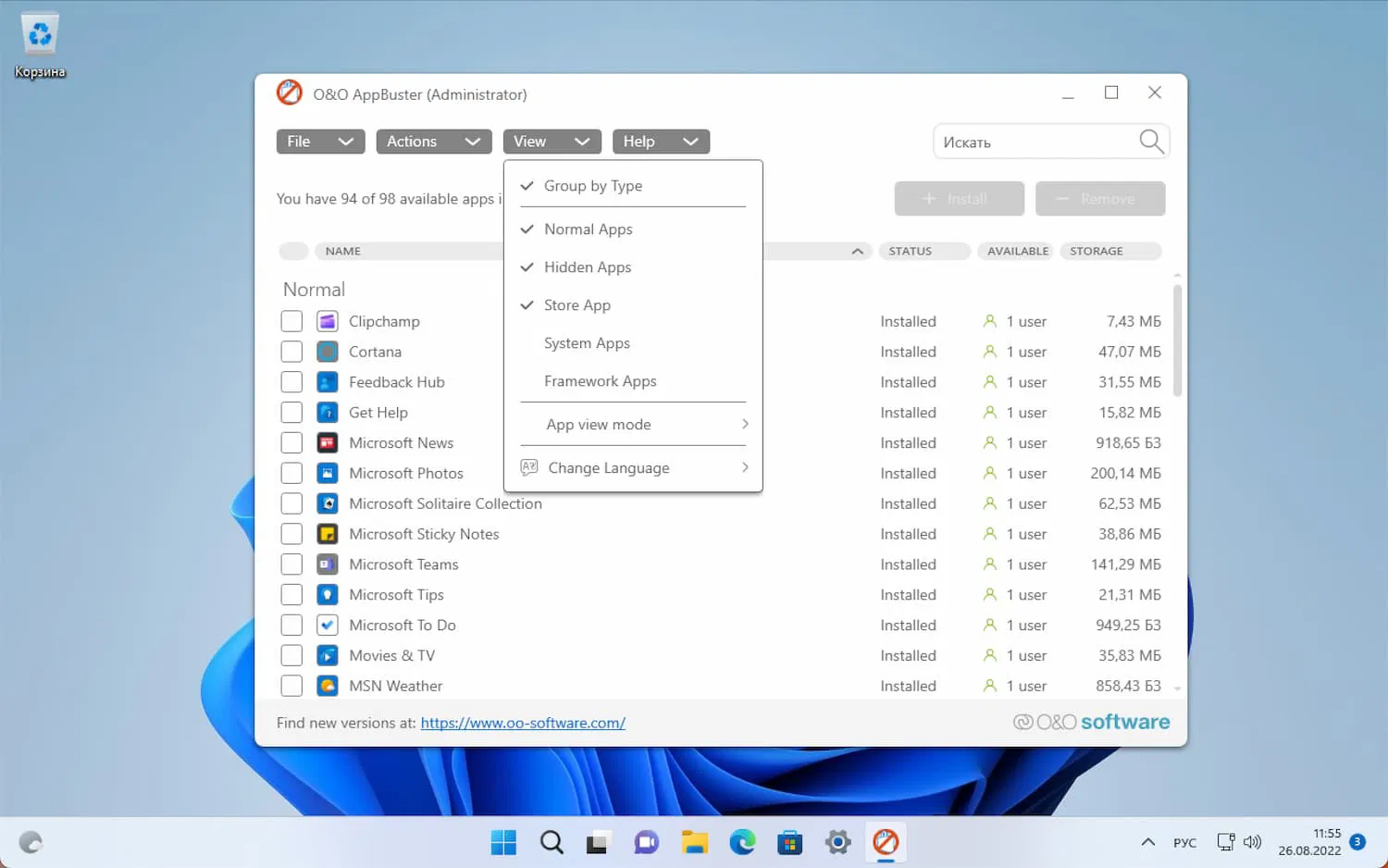Enable System Apps in the View menu
Screen dimensions: 1388x868
pos(587,343)
